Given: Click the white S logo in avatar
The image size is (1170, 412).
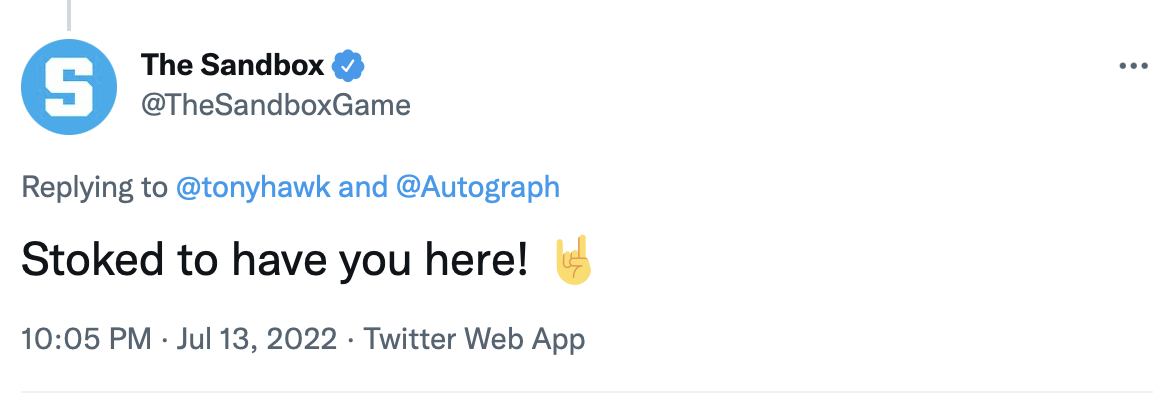Looking at the screenshot, I should [x=69, y=87].
